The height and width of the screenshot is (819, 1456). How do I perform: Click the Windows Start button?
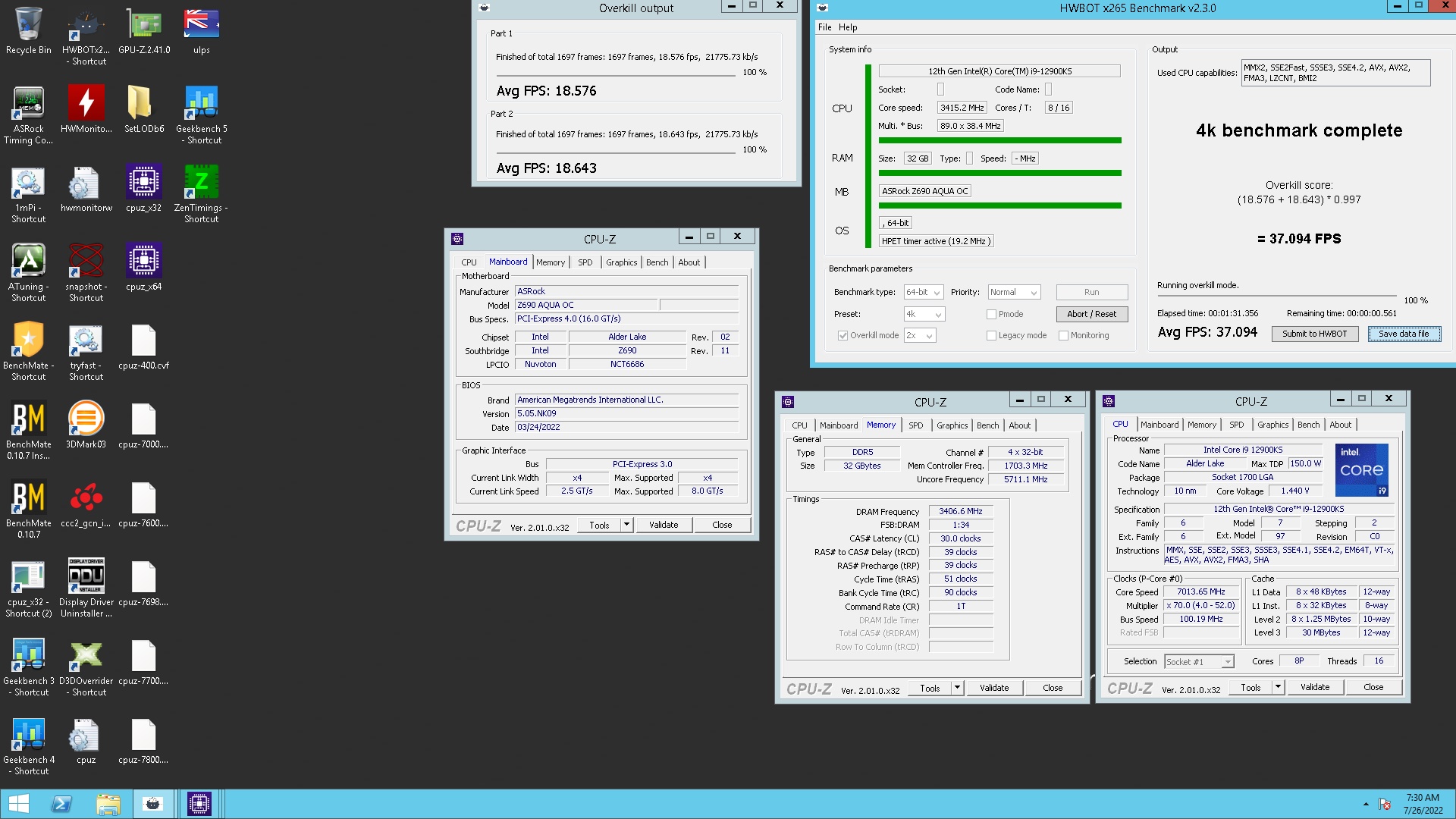coord(18,804)
